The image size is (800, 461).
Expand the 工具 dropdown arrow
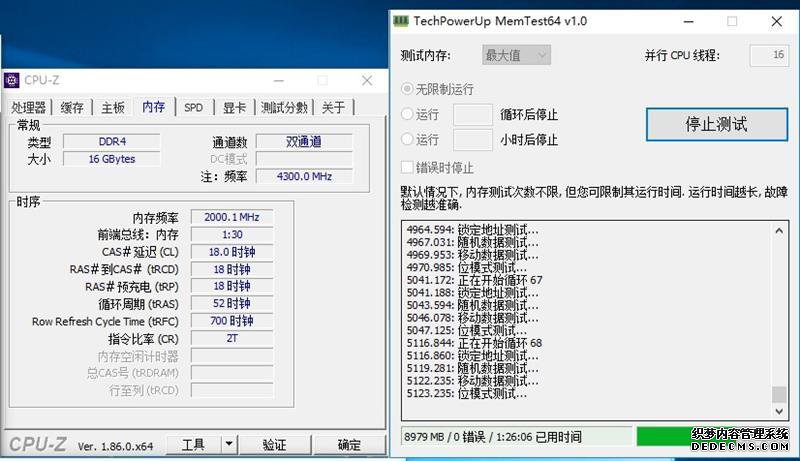229,445
